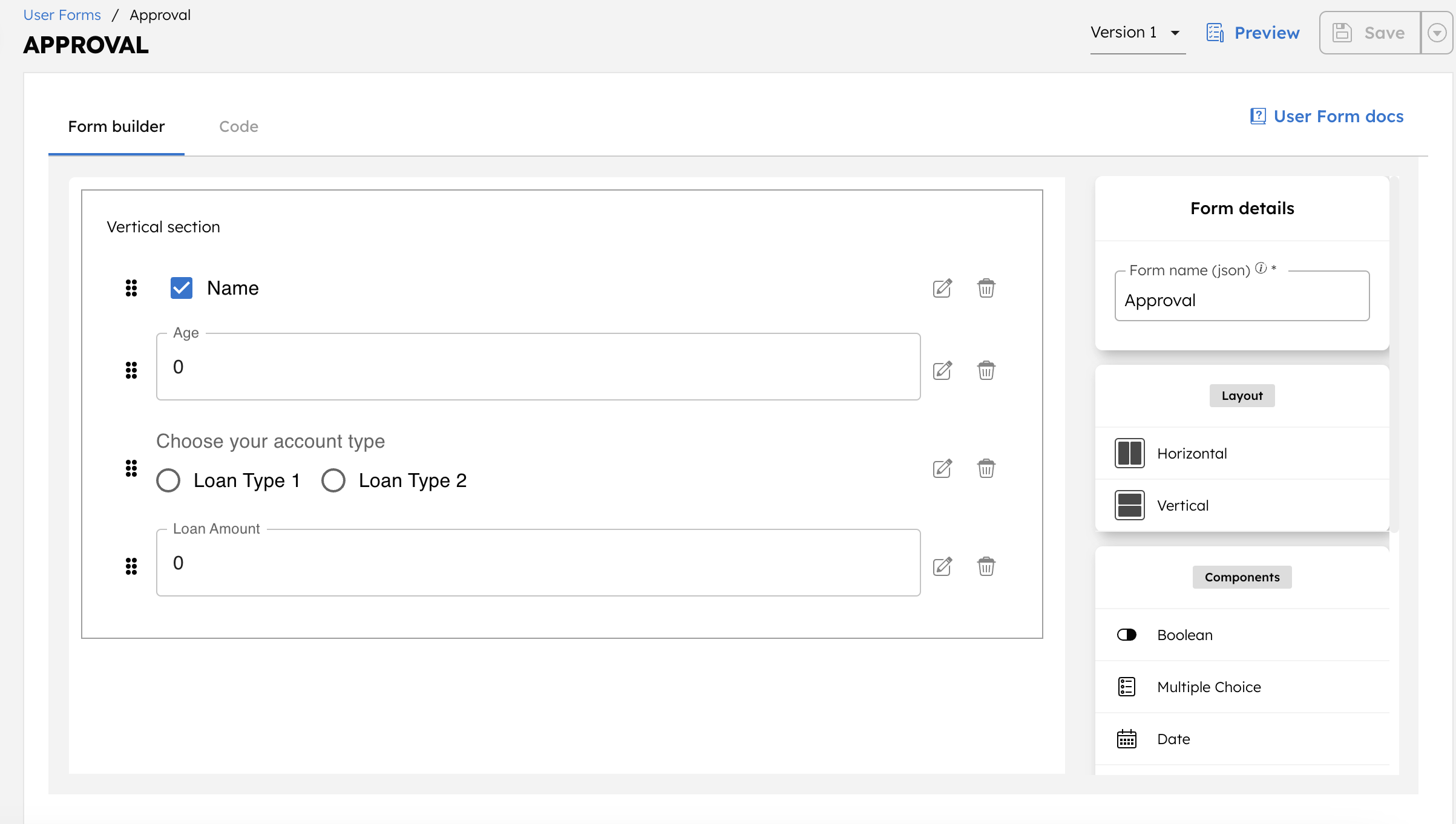This screenshot has width=1456, height=824.
Task: Select the Multiple Choice component text
Action: click(x=1209, y=687)
